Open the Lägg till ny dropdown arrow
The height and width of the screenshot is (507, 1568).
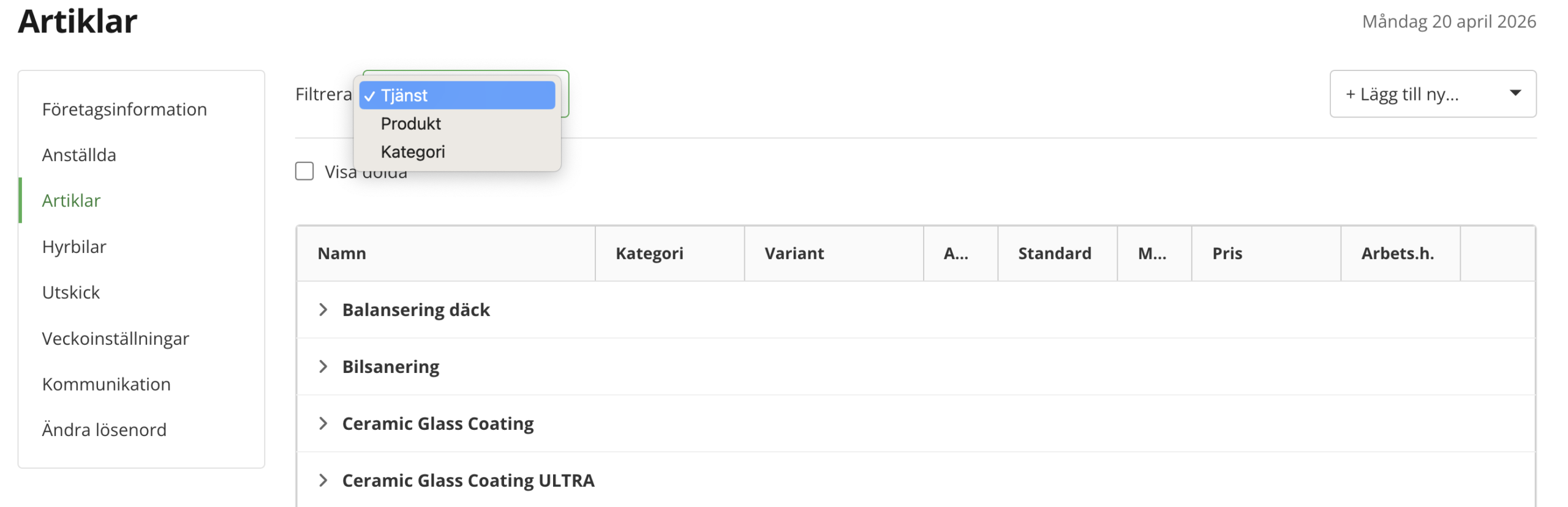tap(1515, 94)
